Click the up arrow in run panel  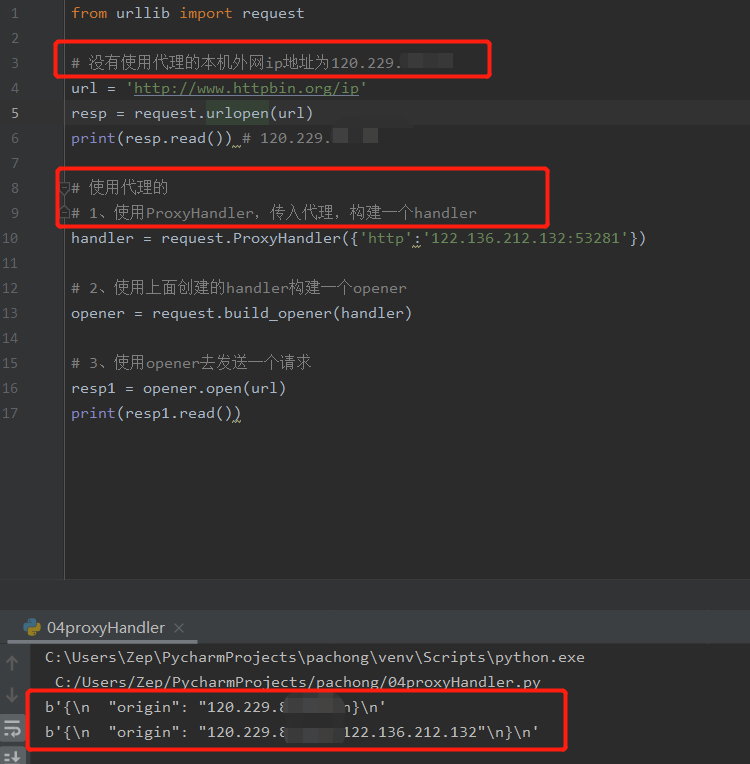(12, 663)
